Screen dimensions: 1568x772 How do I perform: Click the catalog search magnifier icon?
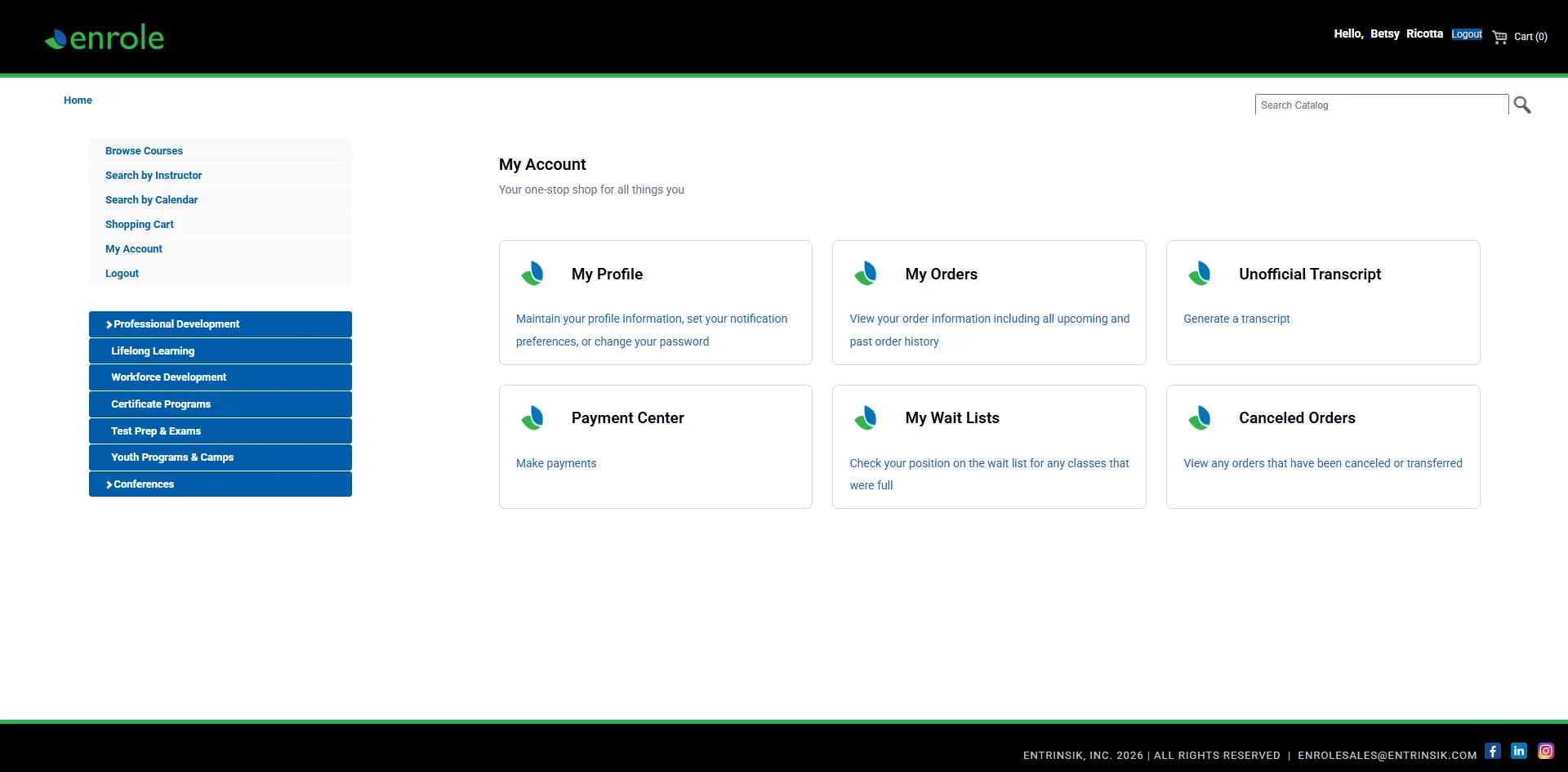(x=1522, y=105)
